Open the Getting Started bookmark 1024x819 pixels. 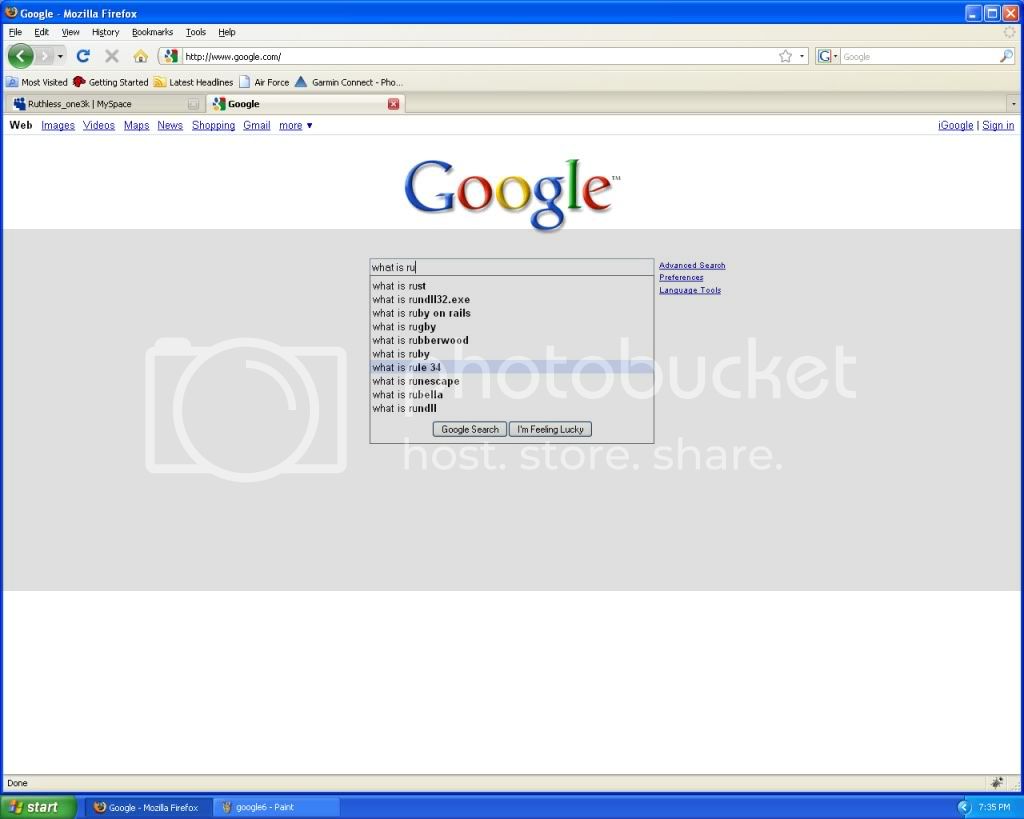coord(111,82)
